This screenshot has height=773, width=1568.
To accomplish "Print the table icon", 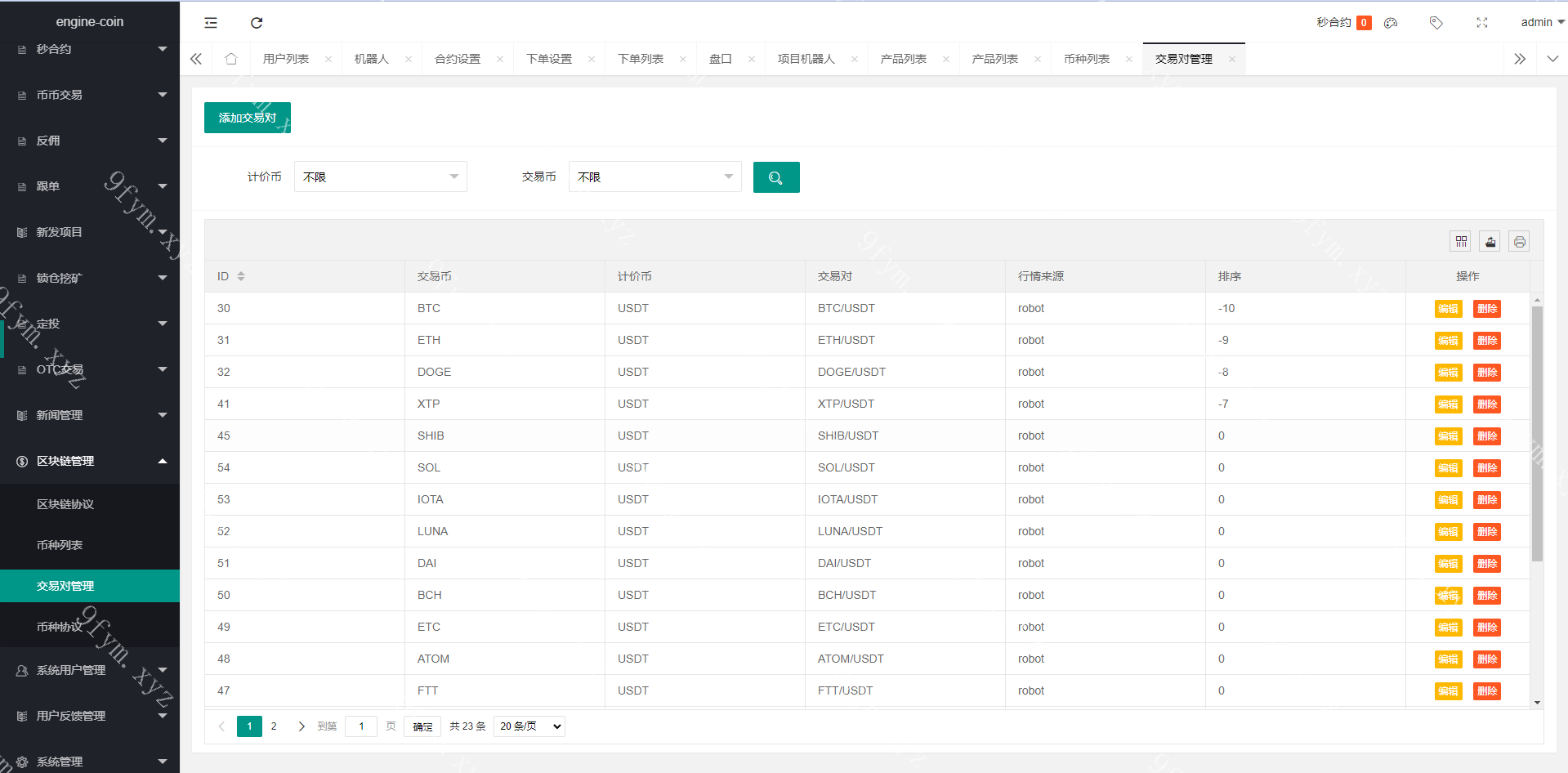I will [x=1519, y=241].
